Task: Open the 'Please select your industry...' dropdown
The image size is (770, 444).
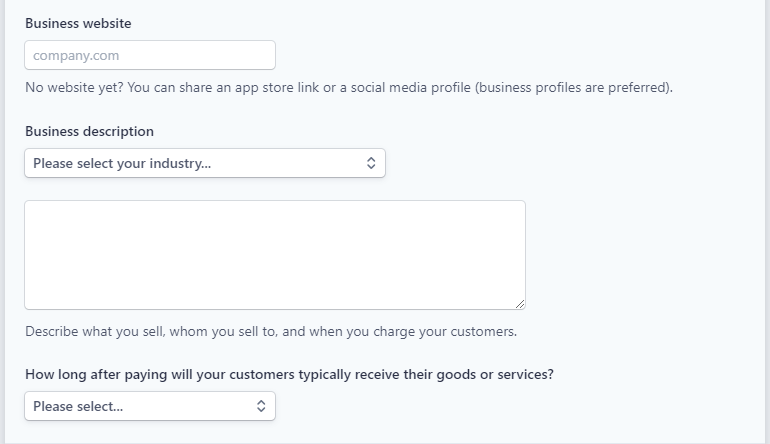Action: [x=205, y=163]
